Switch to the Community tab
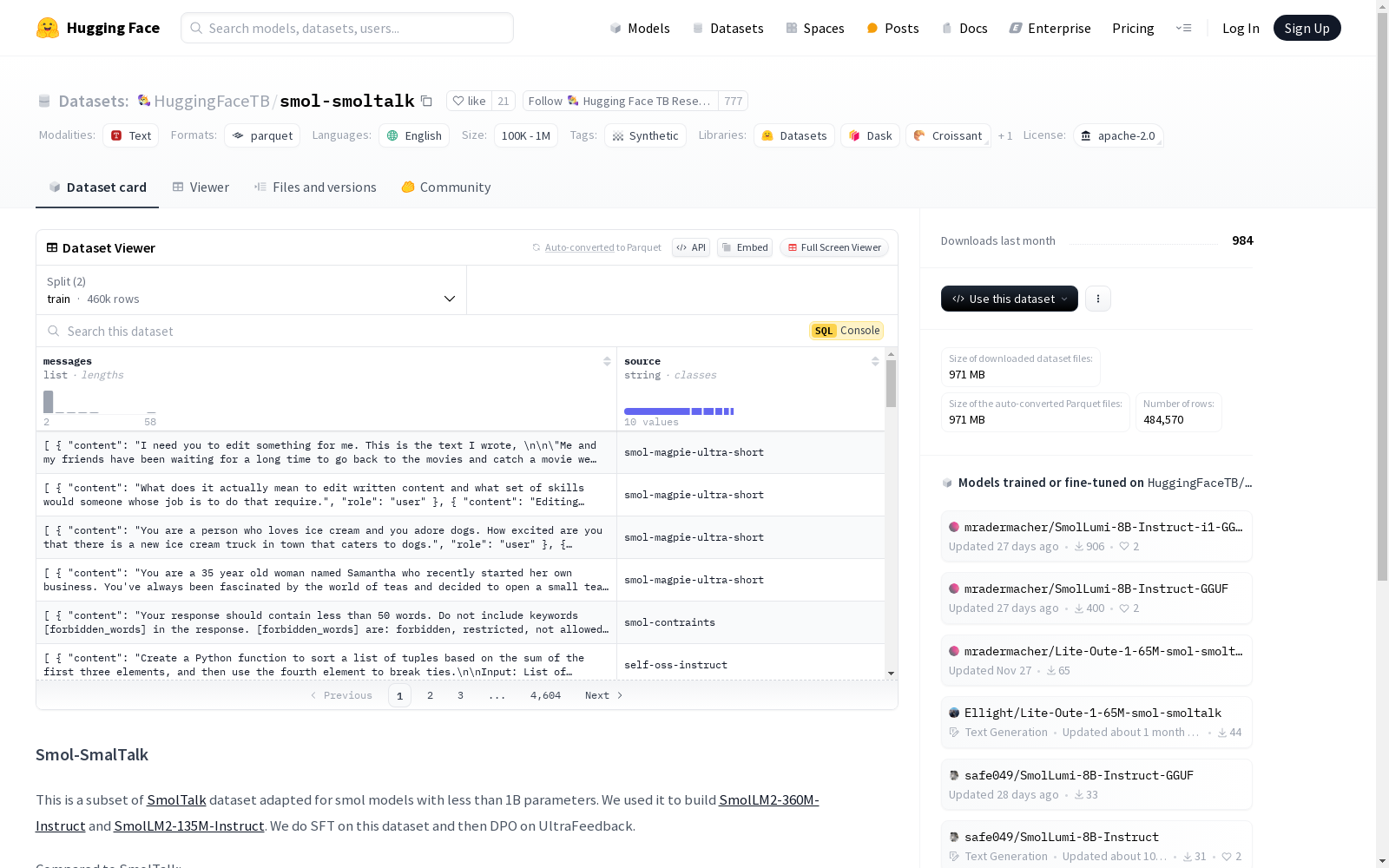The height and width of the screenshot is (868, 1389). pyautogui.click(x=446, y=187)
